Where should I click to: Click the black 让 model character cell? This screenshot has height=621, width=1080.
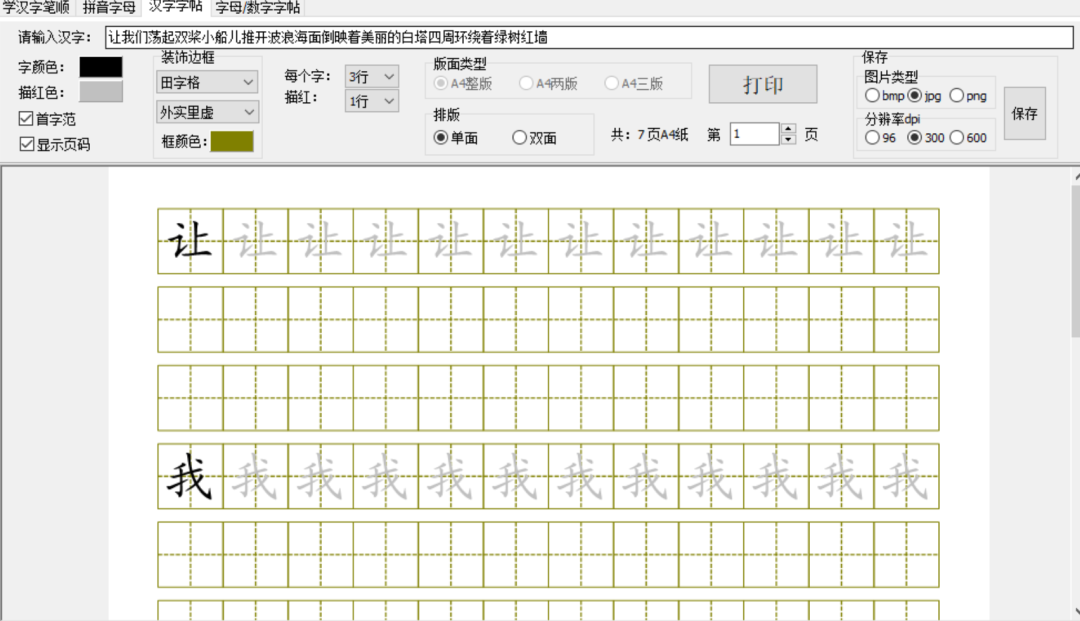tap(190, 241)
